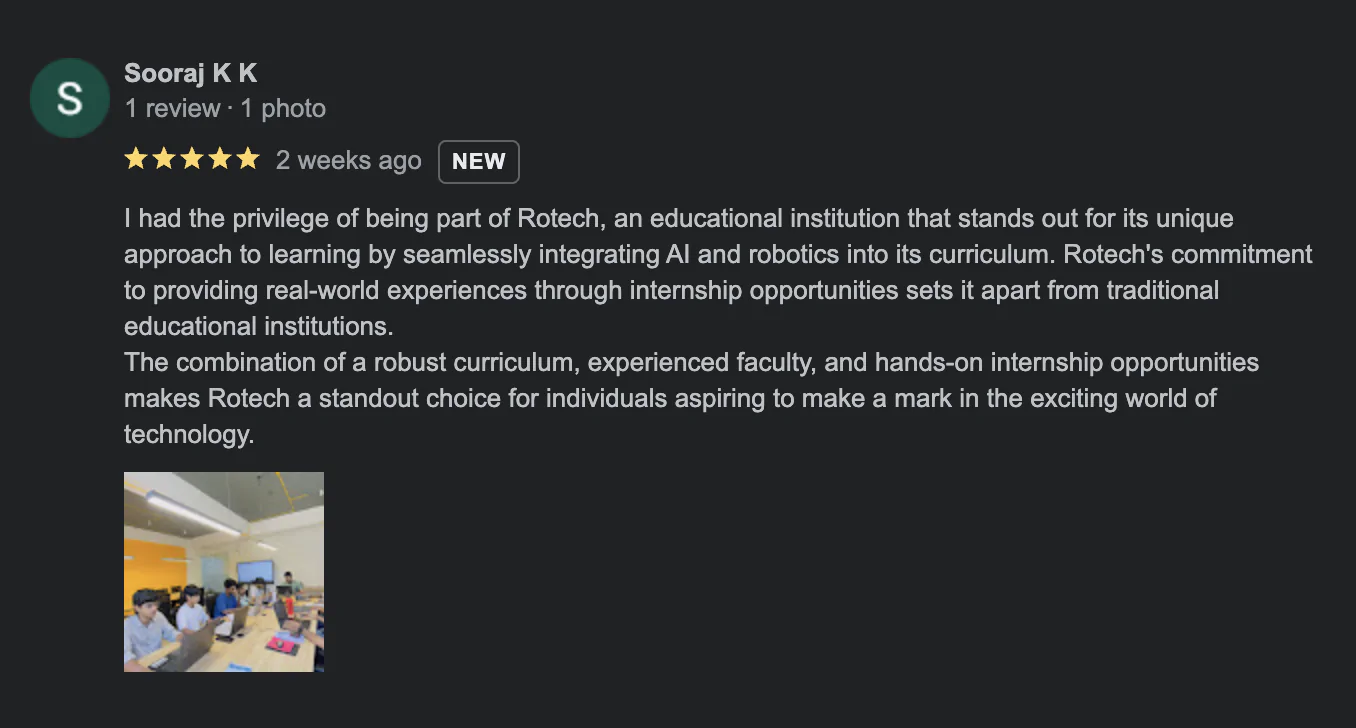
Task: Click the final word "technology."
Action: click(189, 434)
